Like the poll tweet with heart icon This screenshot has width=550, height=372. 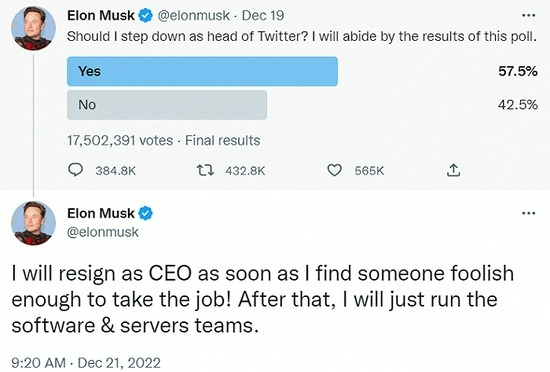[x=334, y=170]
